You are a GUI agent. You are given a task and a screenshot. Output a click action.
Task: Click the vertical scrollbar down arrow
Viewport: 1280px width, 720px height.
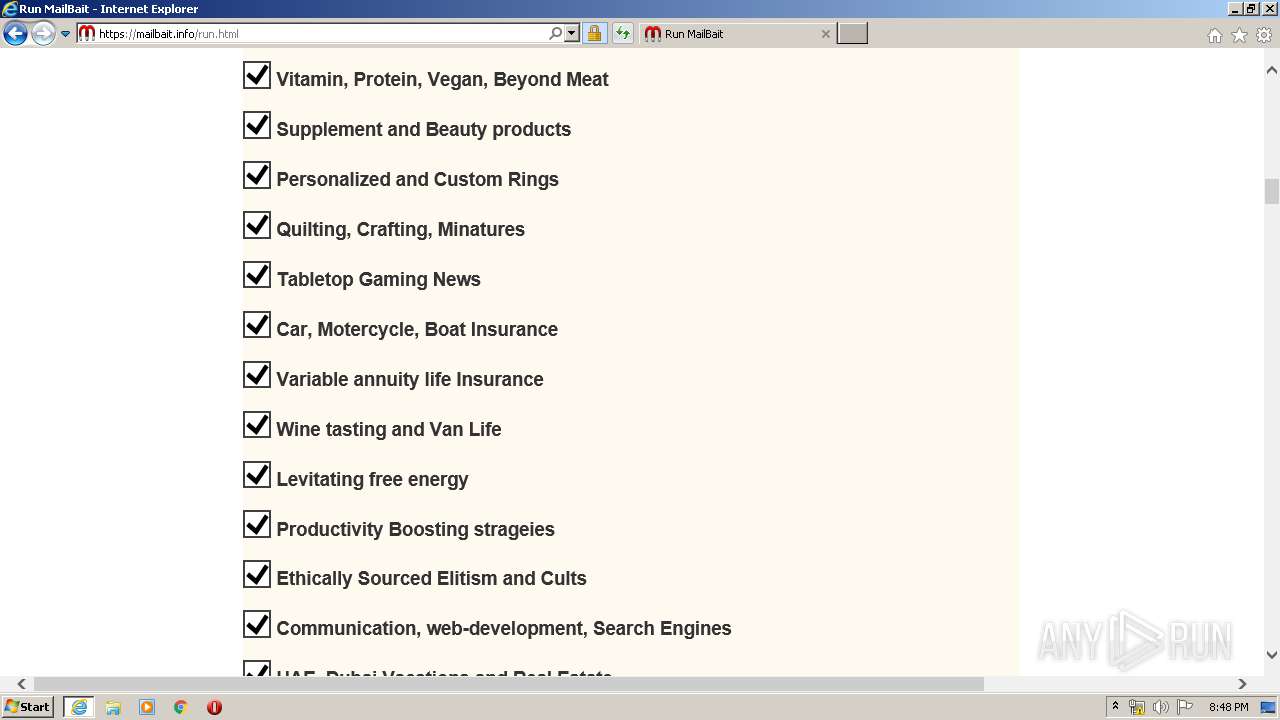pyautogui.click(x=1272, y=655)
